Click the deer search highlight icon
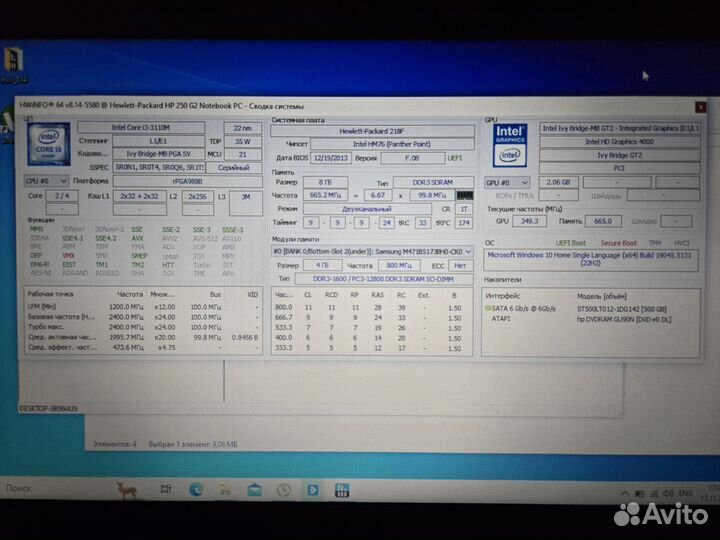The width and height of the screenshot is (720, 540). (127, 490)
